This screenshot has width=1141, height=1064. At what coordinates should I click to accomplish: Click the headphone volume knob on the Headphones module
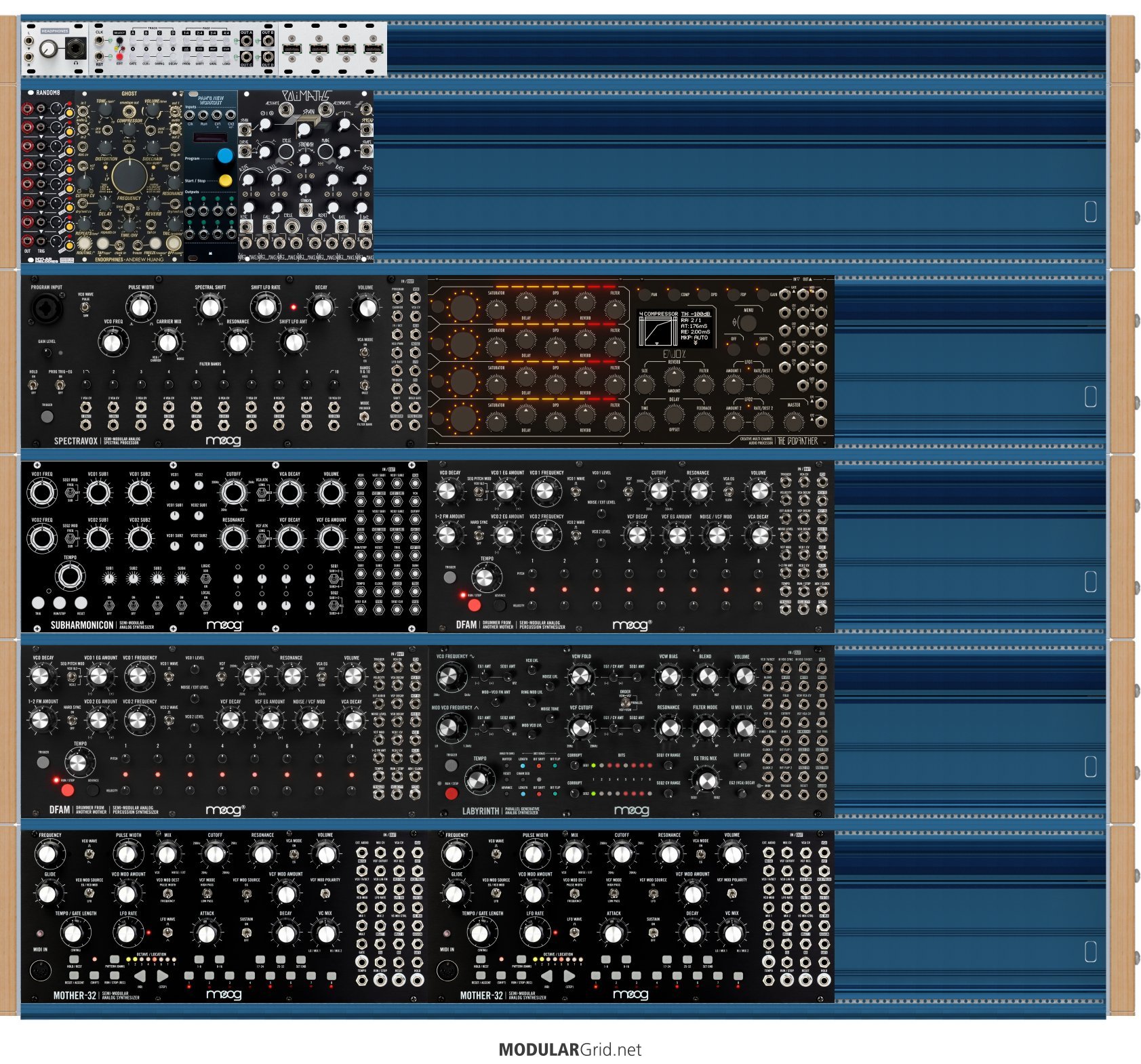(48, 48)
